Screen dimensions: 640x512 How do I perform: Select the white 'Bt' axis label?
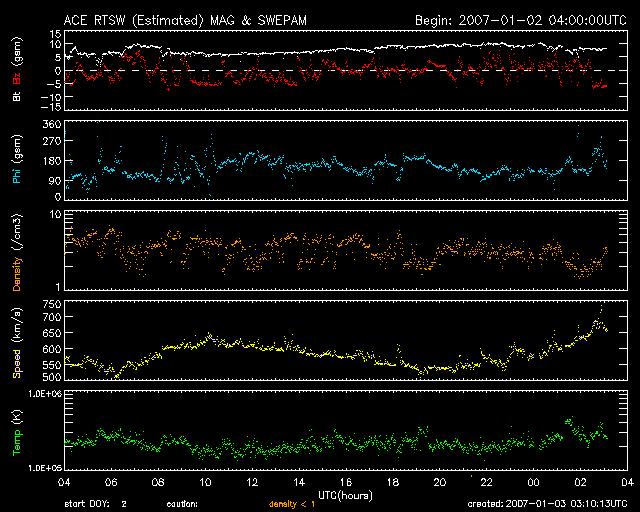click(x=17, y=96)
